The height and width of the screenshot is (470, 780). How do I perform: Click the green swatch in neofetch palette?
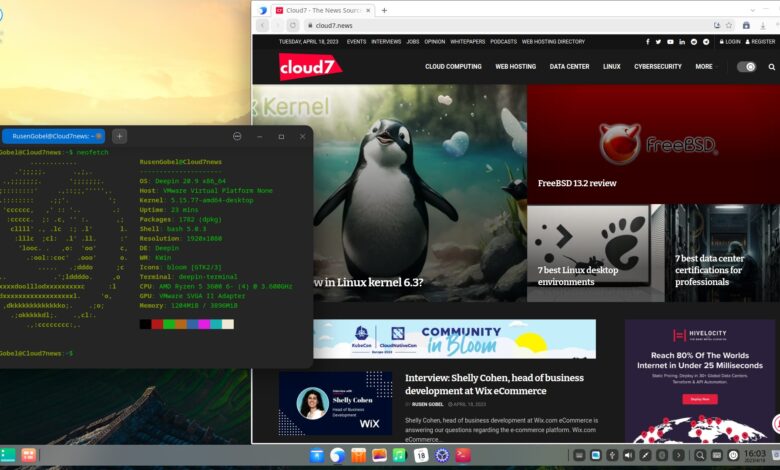coord(169,324)
